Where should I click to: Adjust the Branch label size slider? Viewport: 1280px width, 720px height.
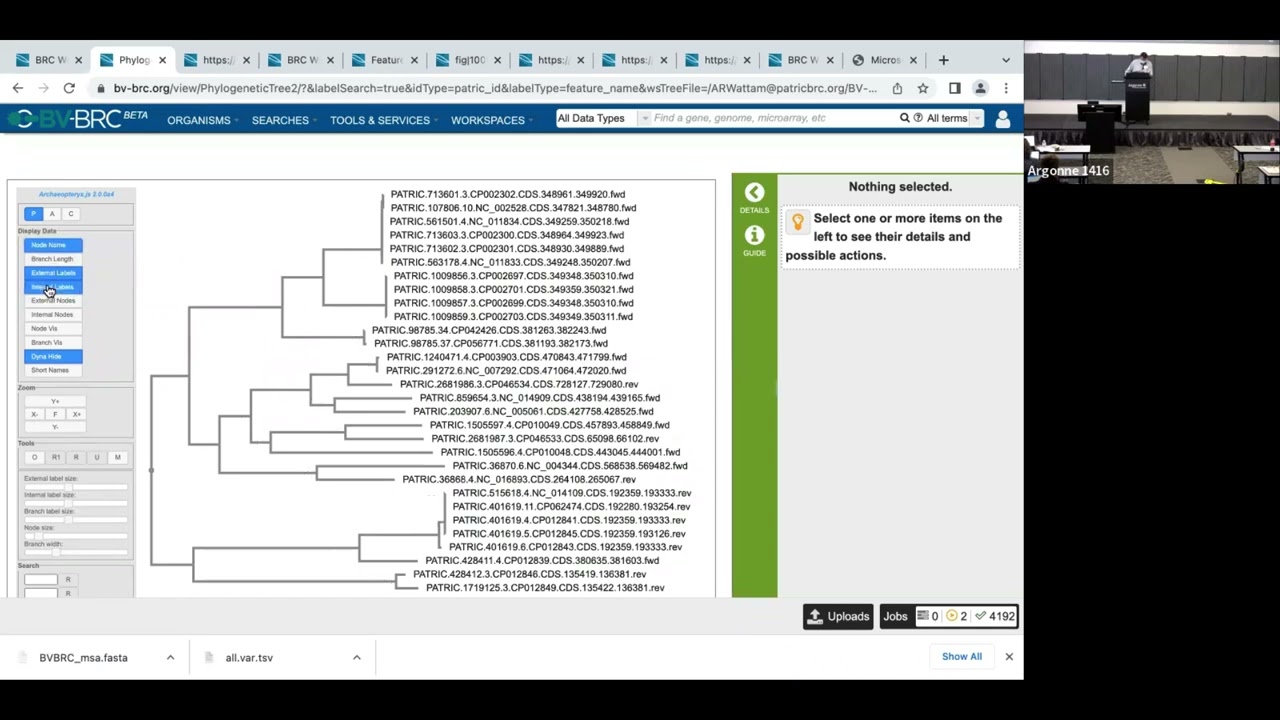tap(76, 520)
